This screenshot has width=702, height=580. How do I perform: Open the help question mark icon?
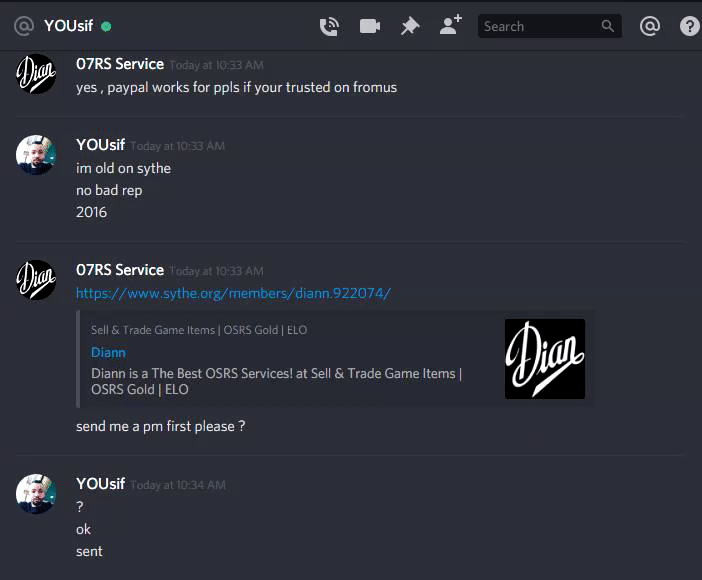[x=690, y=26]
